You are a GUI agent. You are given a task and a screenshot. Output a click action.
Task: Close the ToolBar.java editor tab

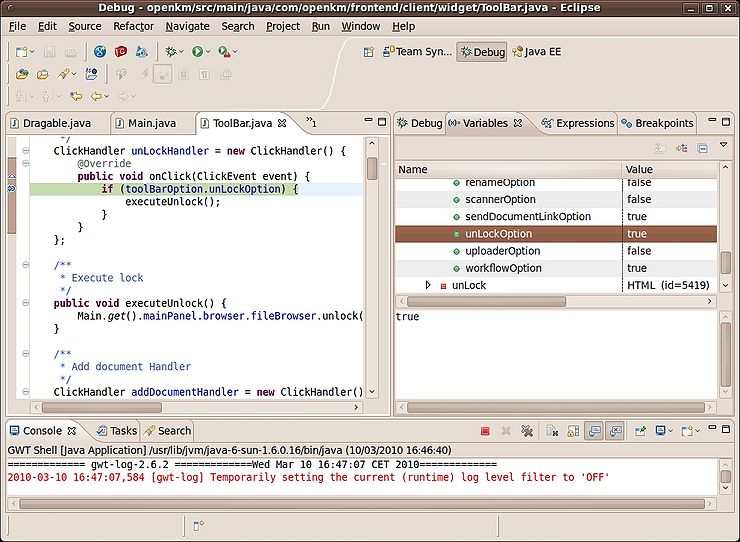(282, 123)
